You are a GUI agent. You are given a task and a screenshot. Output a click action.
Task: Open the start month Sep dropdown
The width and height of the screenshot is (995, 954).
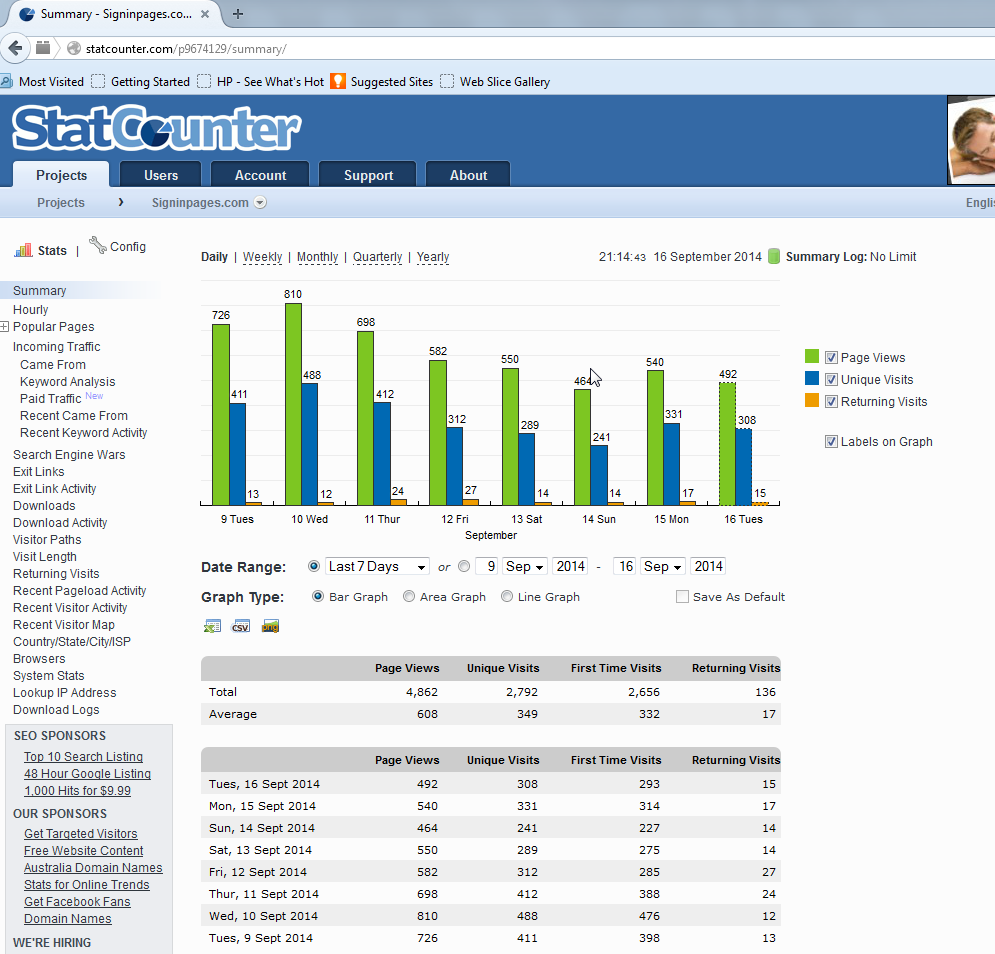point(525,566)
